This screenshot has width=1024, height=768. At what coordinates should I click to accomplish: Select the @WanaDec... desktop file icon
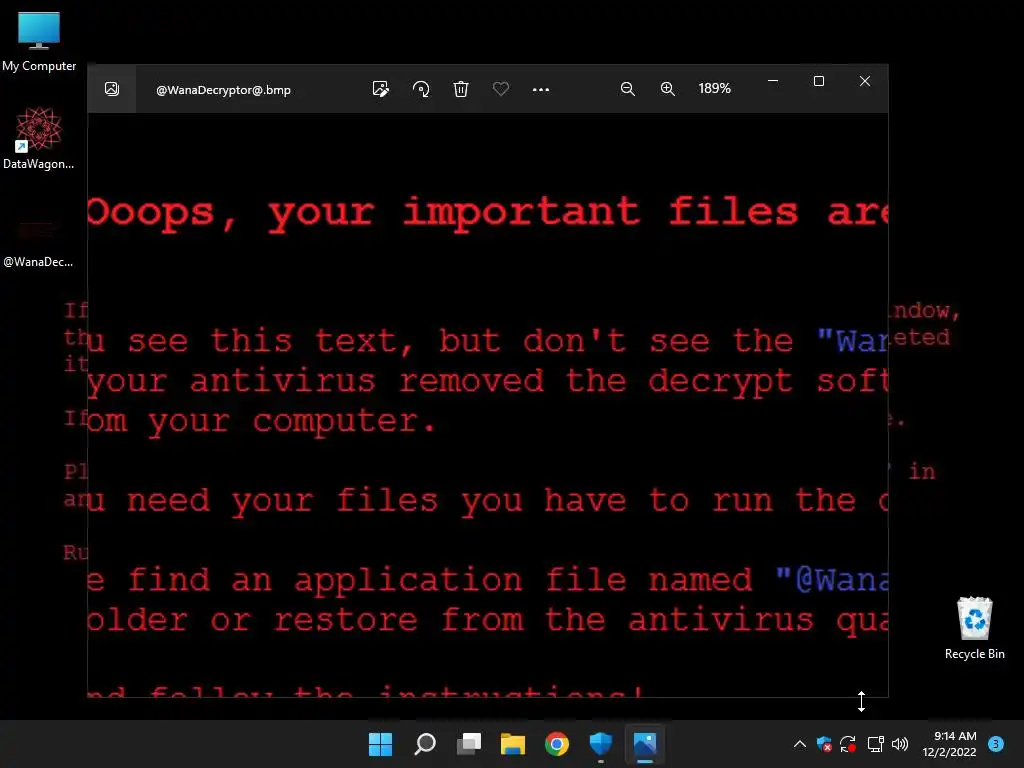click(38, 242)
